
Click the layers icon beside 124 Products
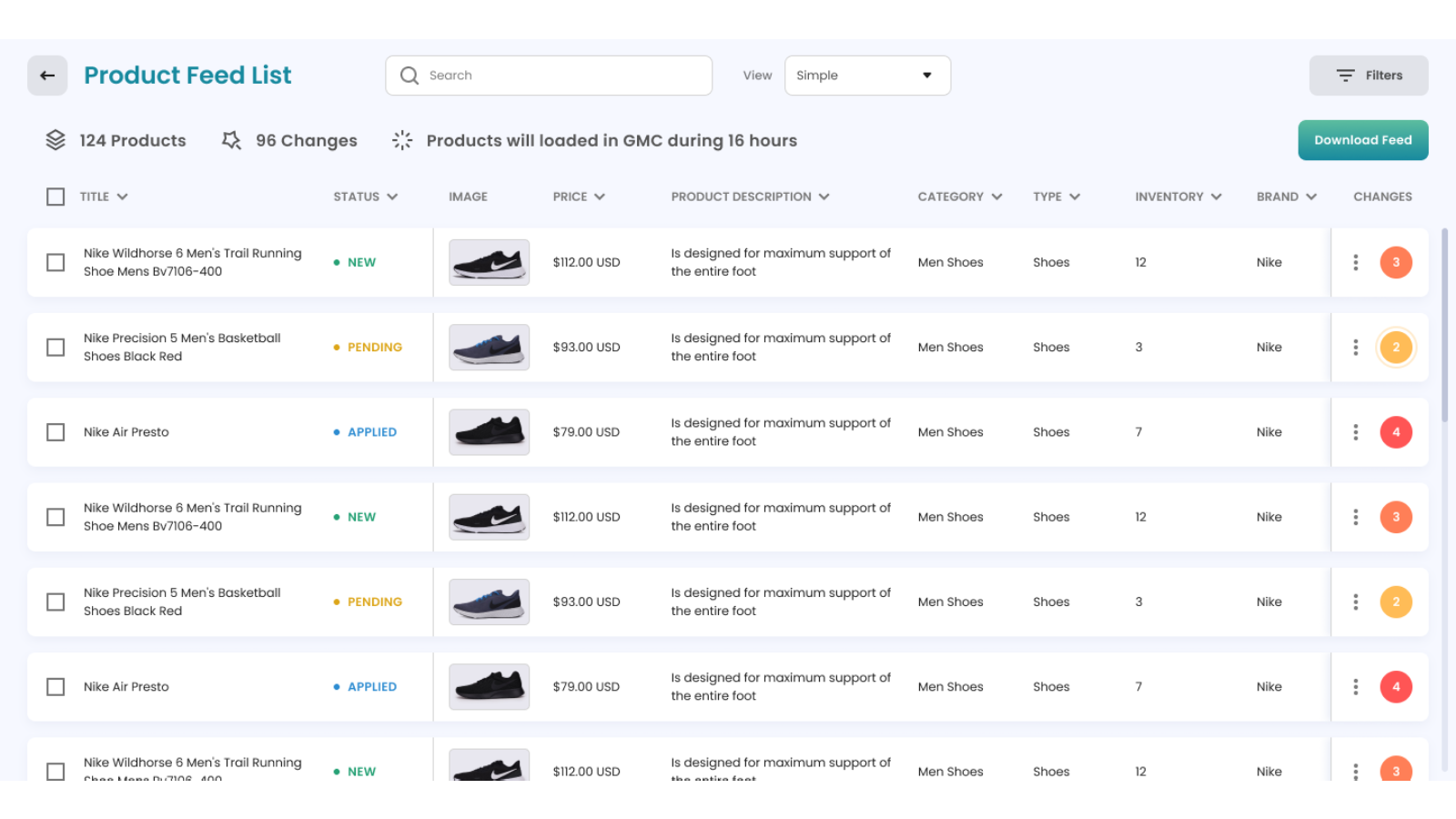pyautogui.click(x=56, y=140)
